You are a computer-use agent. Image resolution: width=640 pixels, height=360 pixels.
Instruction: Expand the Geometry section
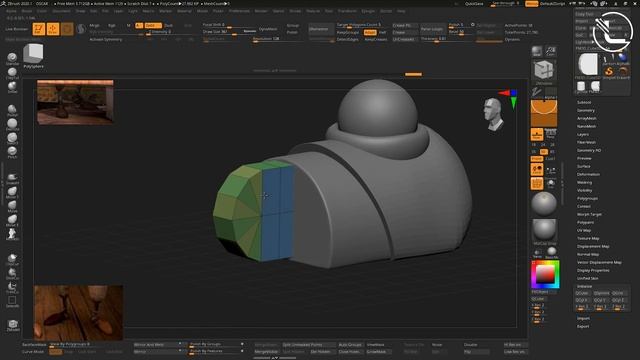point(586,111)
